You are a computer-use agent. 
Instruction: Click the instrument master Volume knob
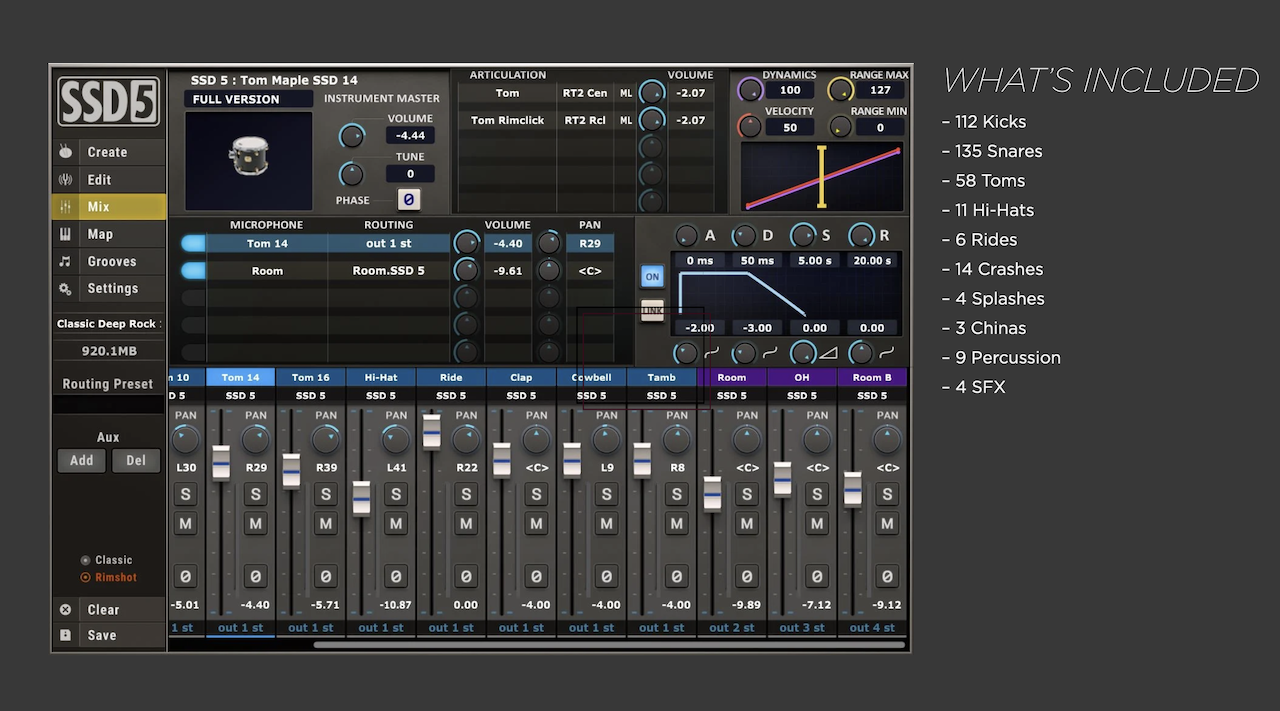click(352, 136)
